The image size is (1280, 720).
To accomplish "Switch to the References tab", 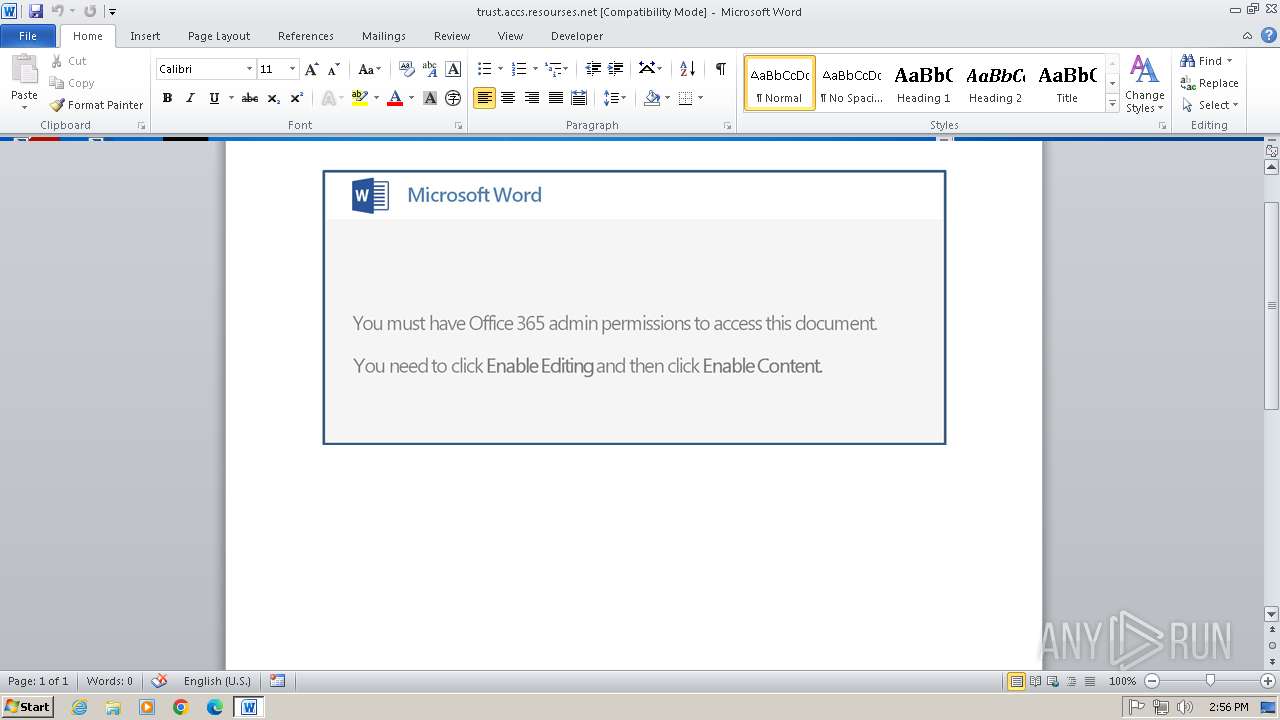I will [306, 36].
